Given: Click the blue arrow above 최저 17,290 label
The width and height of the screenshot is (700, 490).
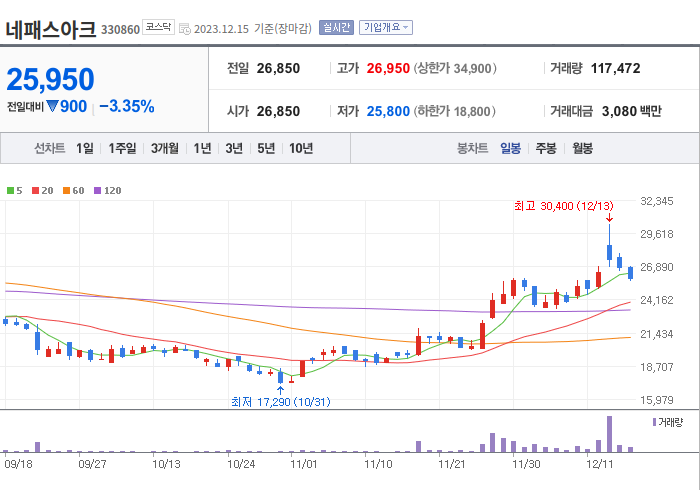Looking at the screenshot, I should 280,390.
